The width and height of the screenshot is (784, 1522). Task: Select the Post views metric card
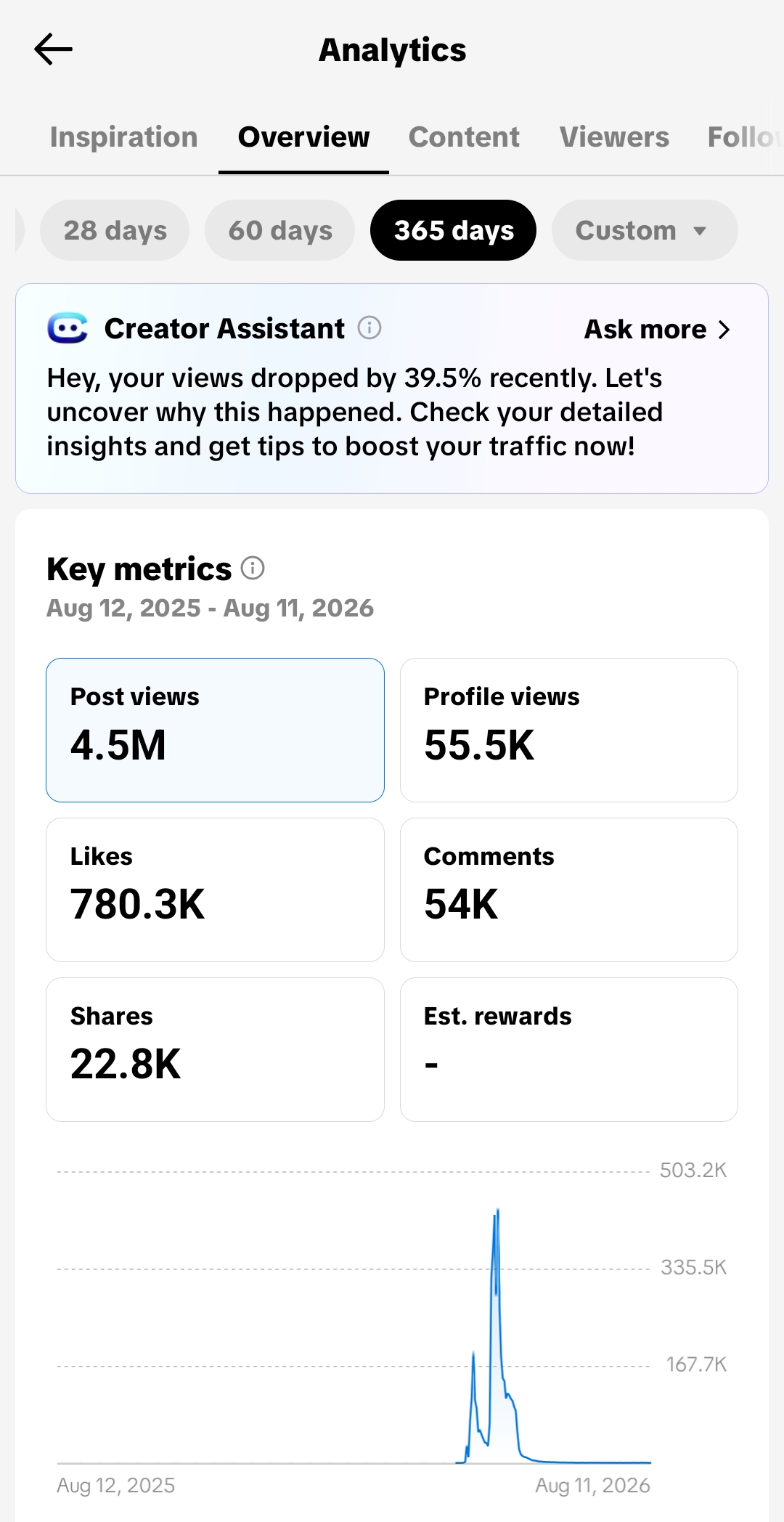pos(215,730)
